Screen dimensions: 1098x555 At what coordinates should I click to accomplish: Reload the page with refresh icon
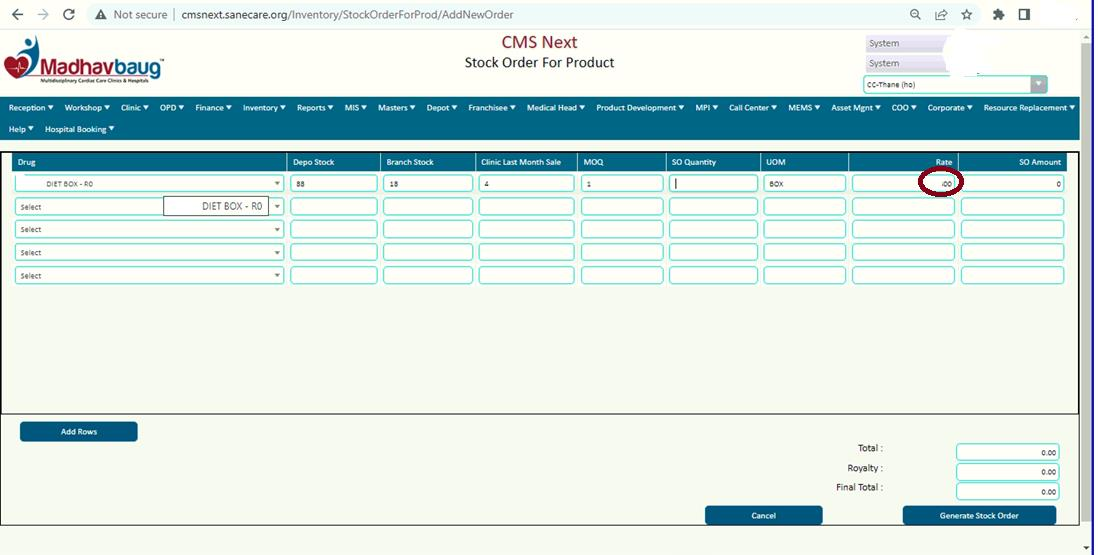click(x=68, y=15)
